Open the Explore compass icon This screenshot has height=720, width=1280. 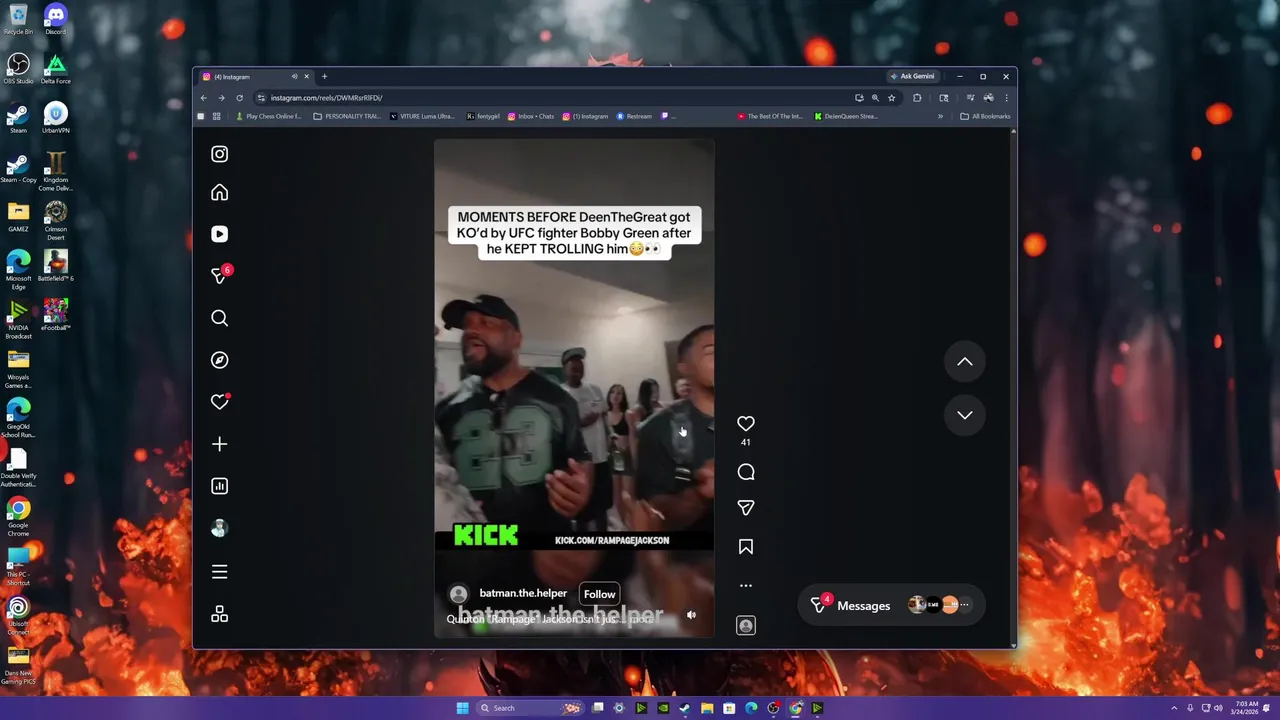pos(220,360)
